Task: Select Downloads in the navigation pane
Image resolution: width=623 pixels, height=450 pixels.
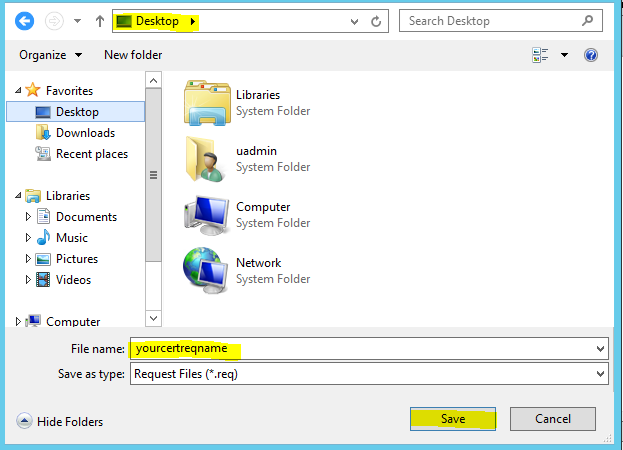Action: coord(85,133)
